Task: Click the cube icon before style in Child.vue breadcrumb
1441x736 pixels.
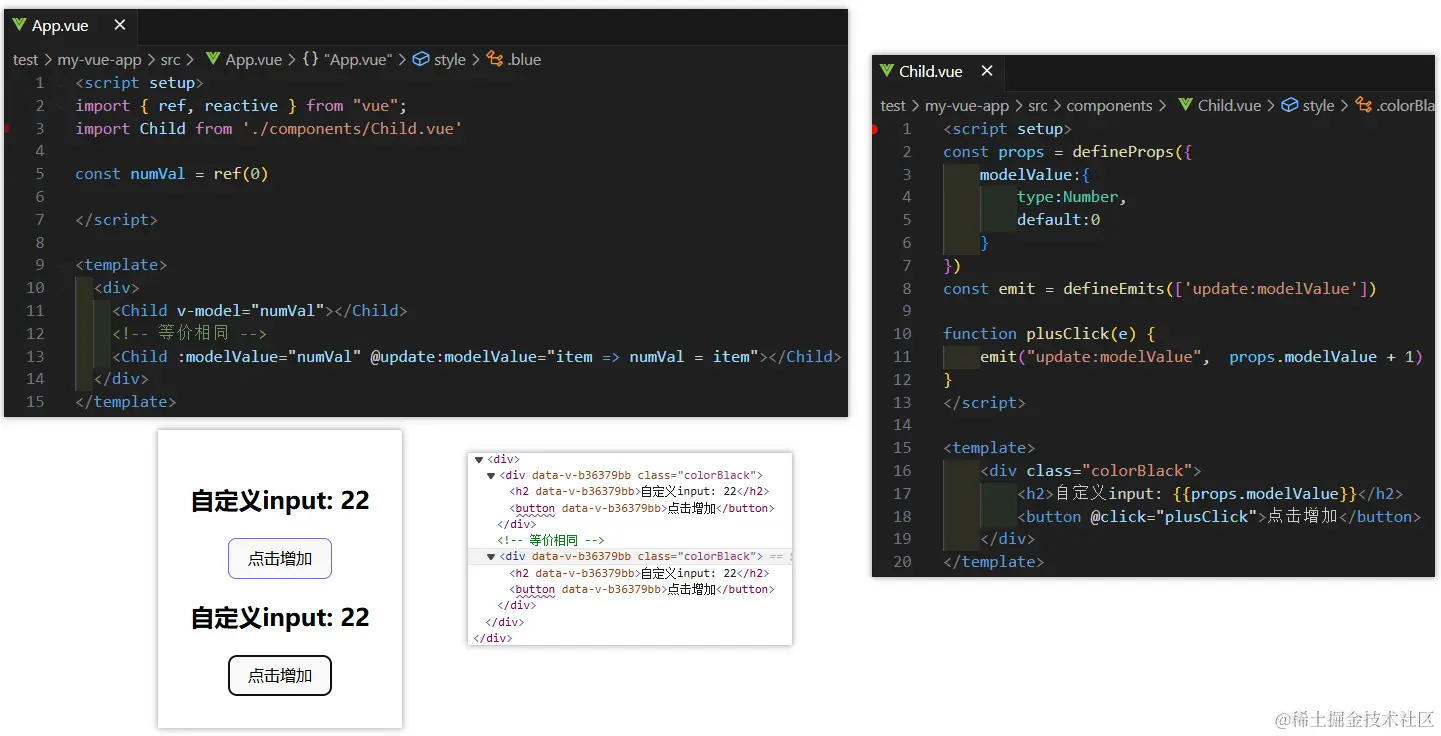Action: (x=1290, y=105)
